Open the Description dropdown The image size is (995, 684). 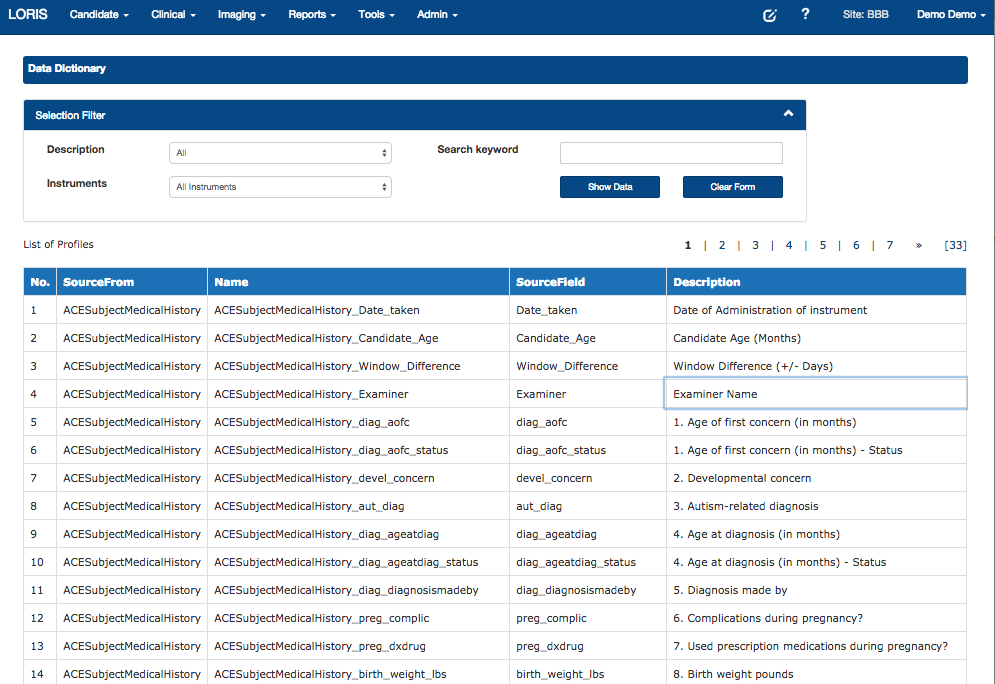click(280, 153)
